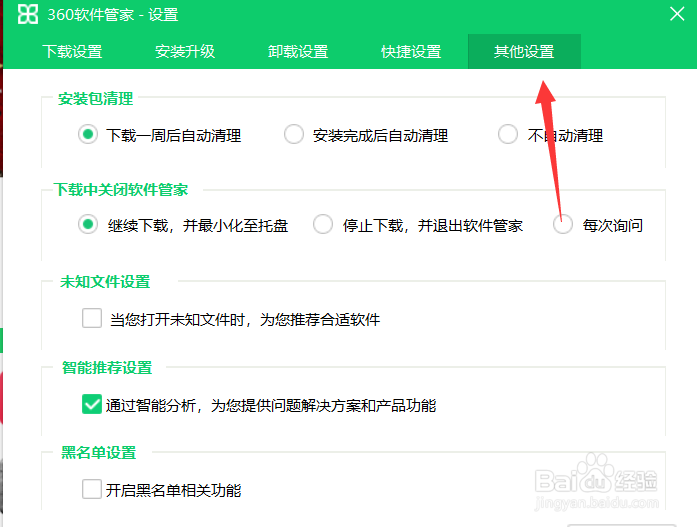697x527 pixels.
Task: Uncheck the 通过智能分析 recommendation checkbox
Action: pos(92,404)
